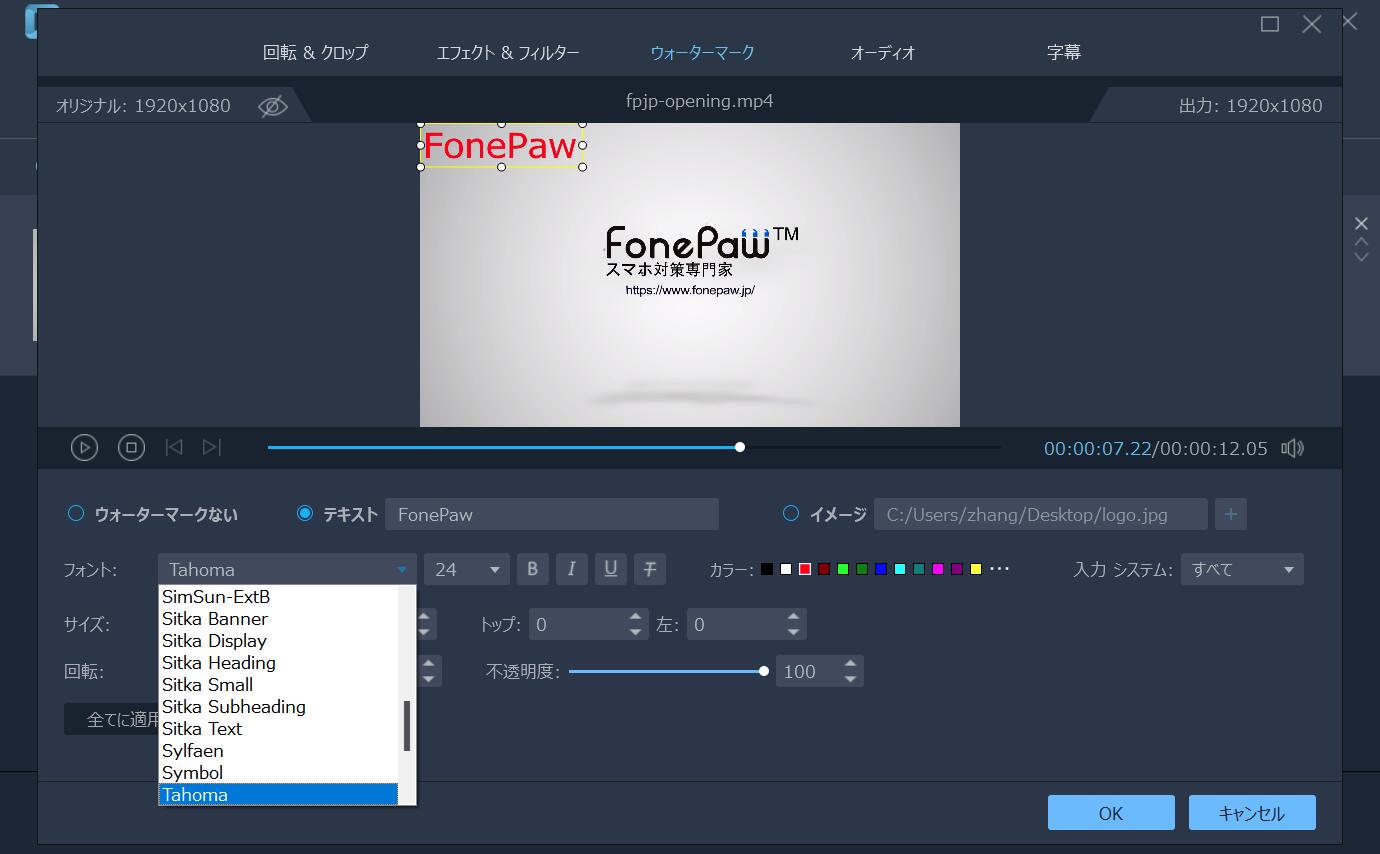Image resolution: width=1380 pixels, height=854 pixels.
Task: Click the 'トップ' value field
Action: [589, 625]
